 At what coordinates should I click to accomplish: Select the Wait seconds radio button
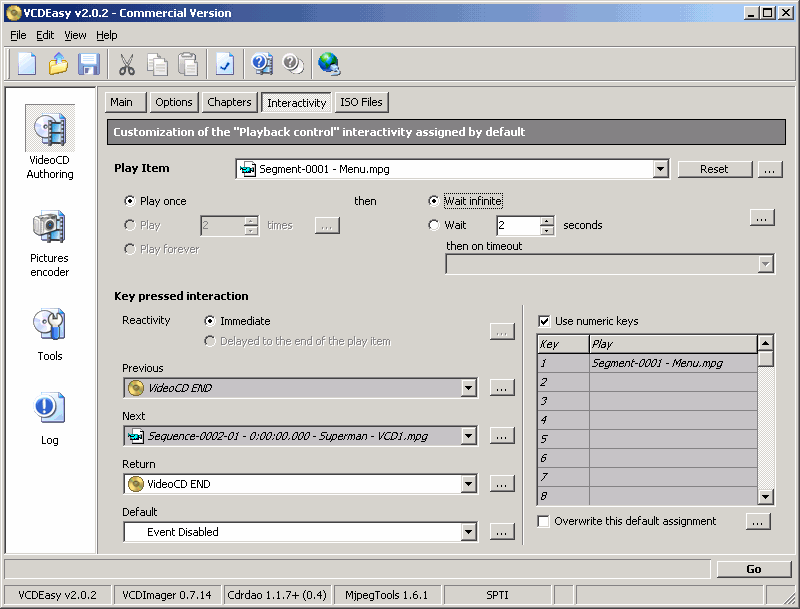click(x=434, y=225)
